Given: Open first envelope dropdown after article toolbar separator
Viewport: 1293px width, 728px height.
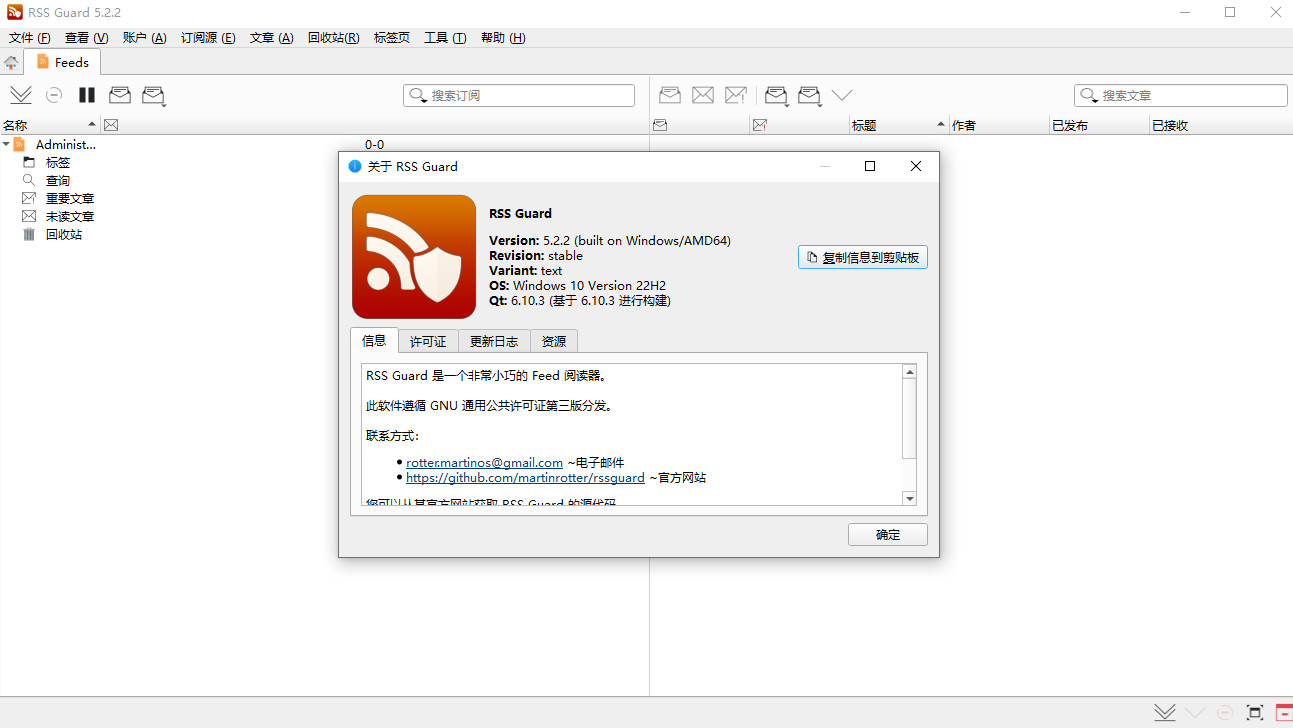Looking at the screenshot, I should [777, 95].
